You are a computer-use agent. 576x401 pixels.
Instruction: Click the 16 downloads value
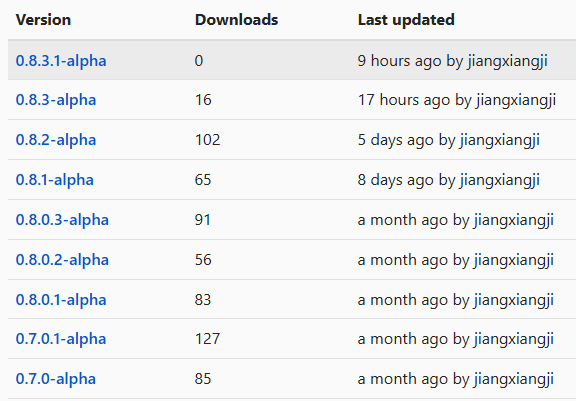click(x=203, y=100)
